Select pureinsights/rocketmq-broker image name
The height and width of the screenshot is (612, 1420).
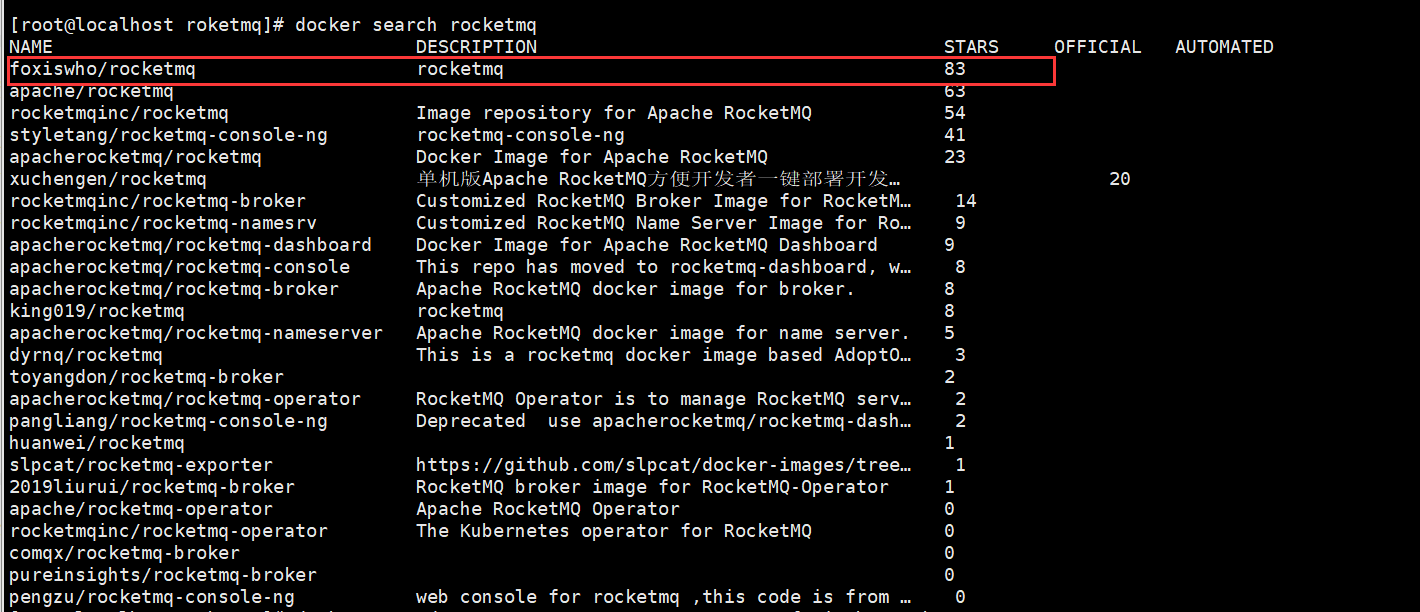pos(163,575)
